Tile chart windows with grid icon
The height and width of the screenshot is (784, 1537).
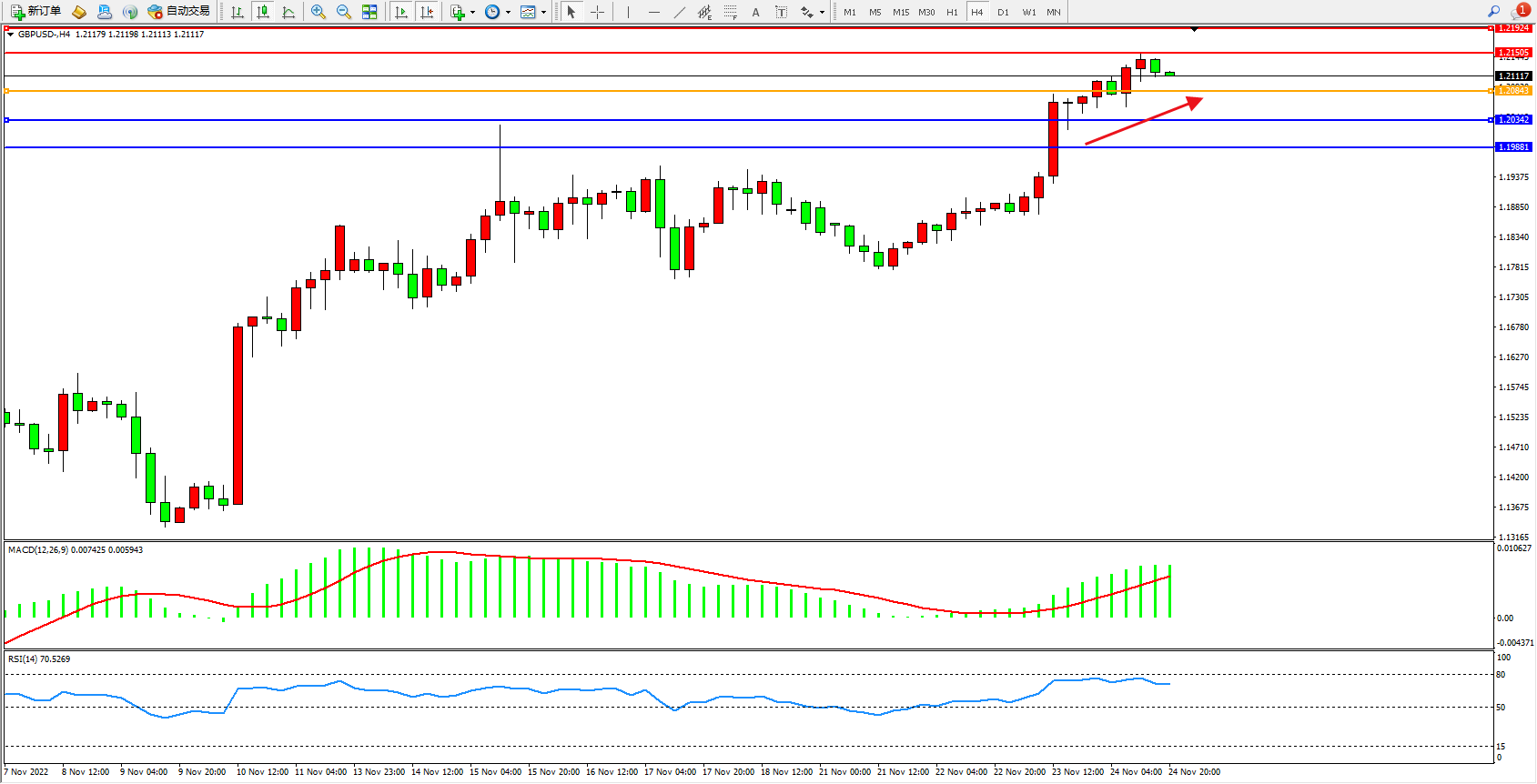point(369,12)
